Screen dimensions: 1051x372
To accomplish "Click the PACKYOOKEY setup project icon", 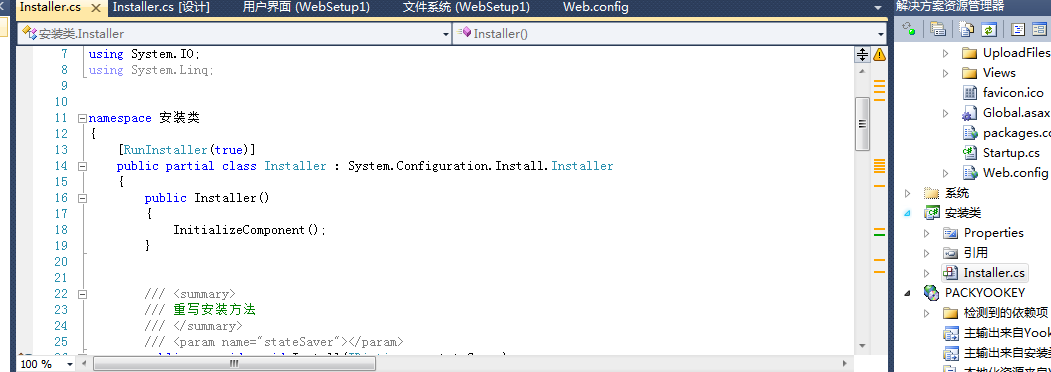I will point(932,293).
